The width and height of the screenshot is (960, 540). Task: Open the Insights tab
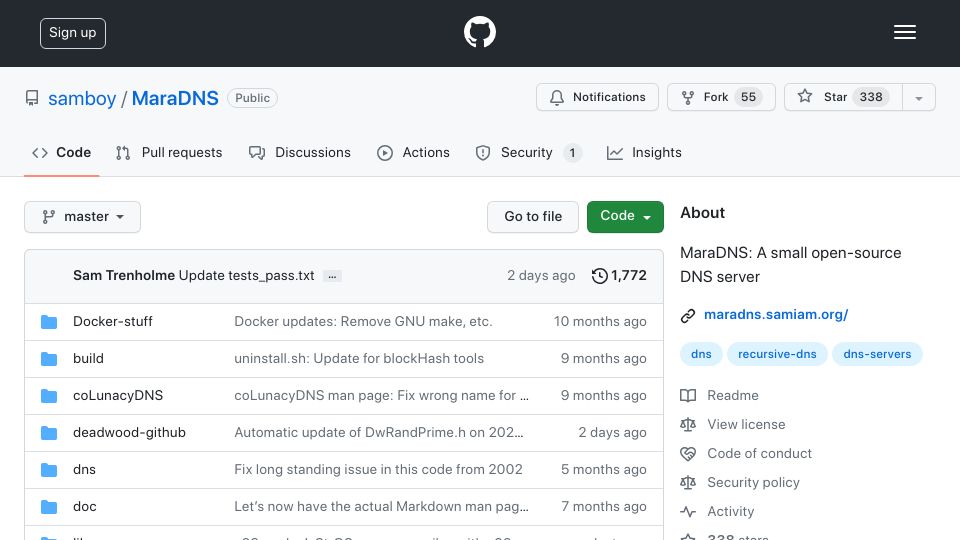[x=644, y=152]
